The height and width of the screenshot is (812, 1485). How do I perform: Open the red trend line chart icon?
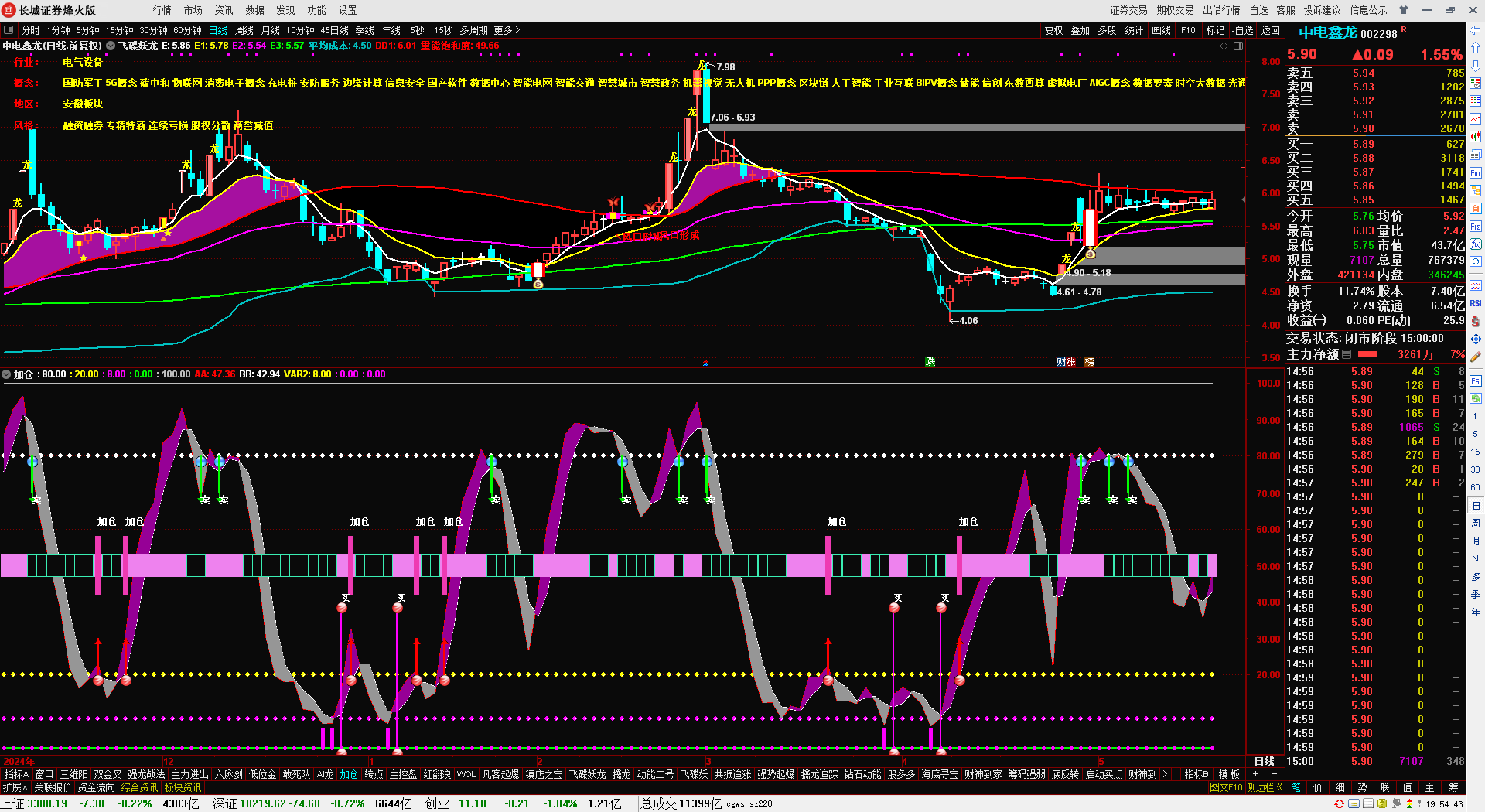click(x=1476, y=118)
